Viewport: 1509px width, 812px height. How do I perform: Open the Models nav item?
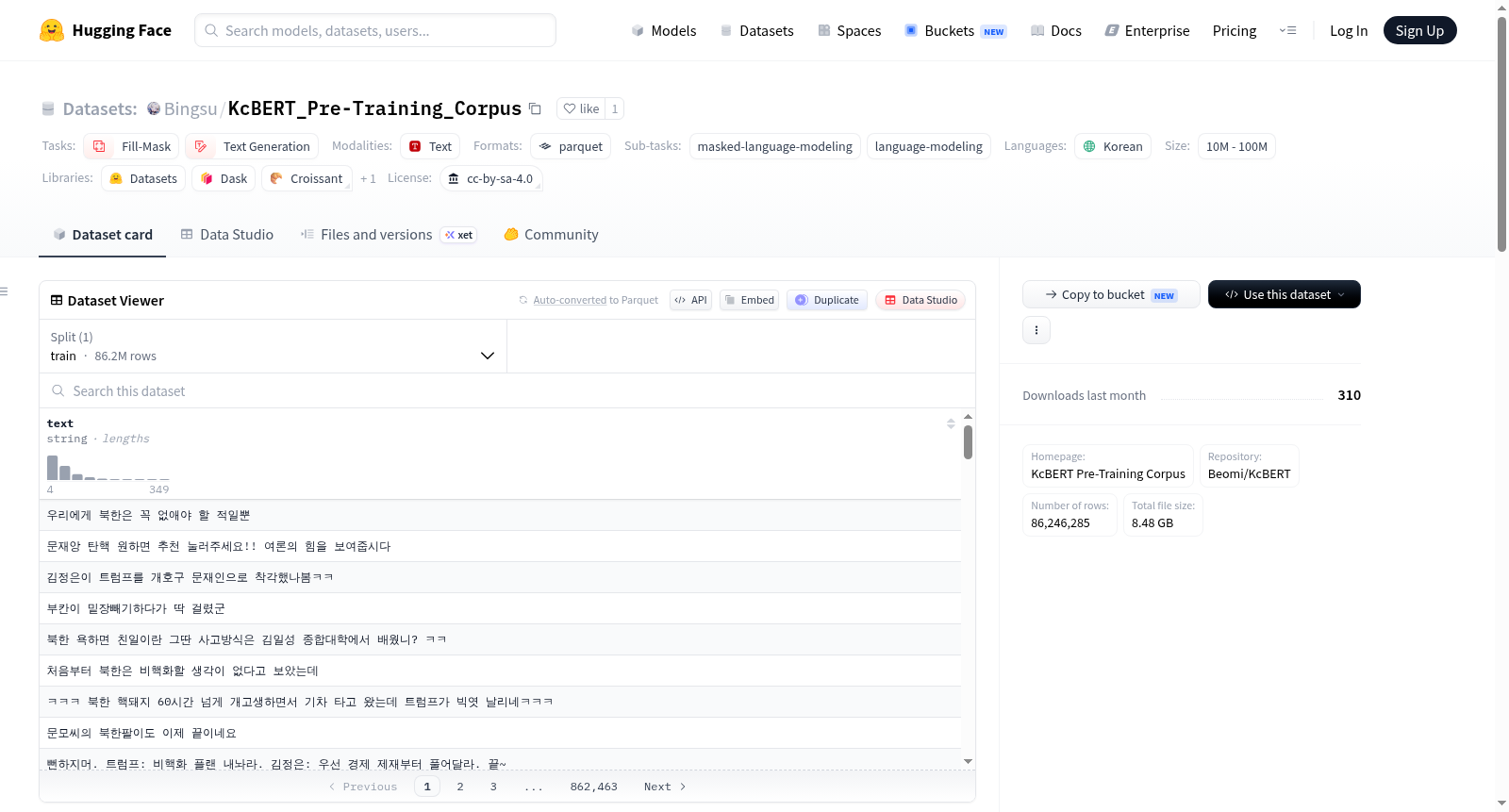pyautogui.click(x=664, y=30)
